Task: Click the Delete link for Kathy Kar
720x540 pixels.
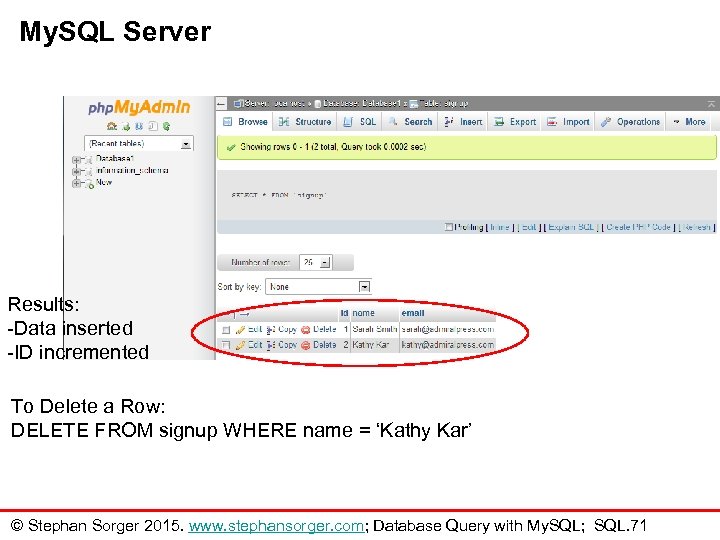Action: tap(325, 345)
